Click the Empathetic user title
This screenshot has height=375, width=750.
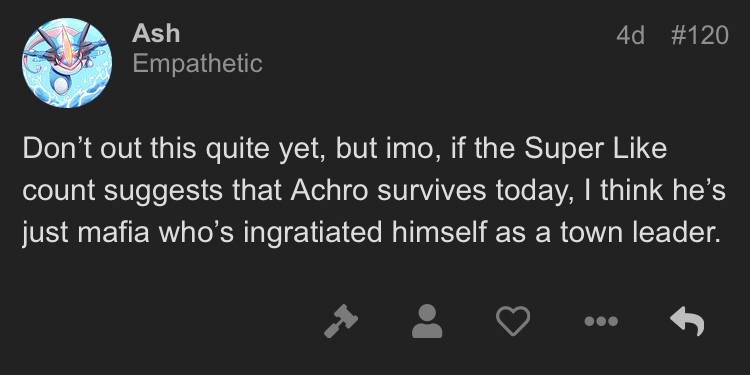tap(198, 64)
